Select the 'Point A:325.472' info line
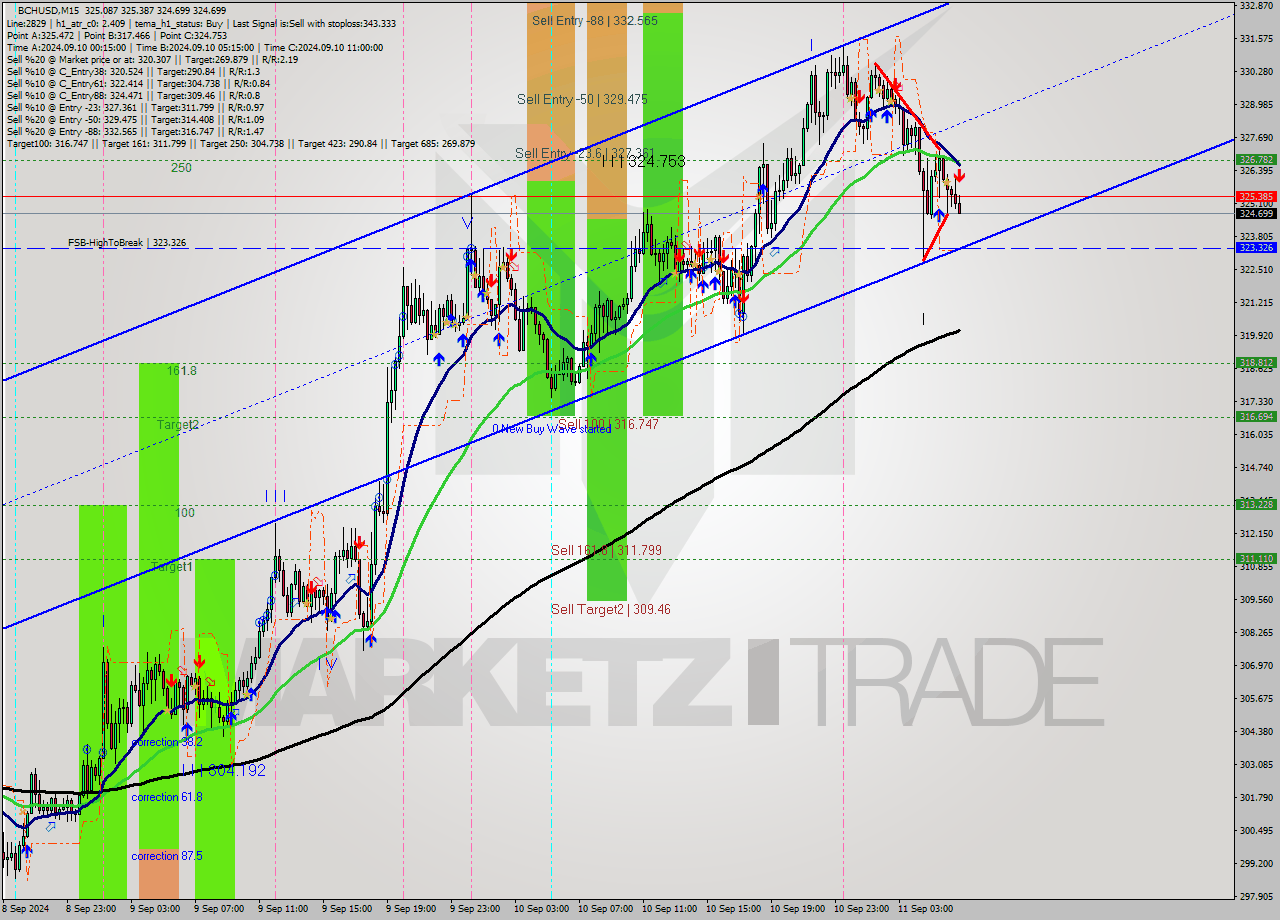Screen dimensions: 1280x920 [117, 35]
